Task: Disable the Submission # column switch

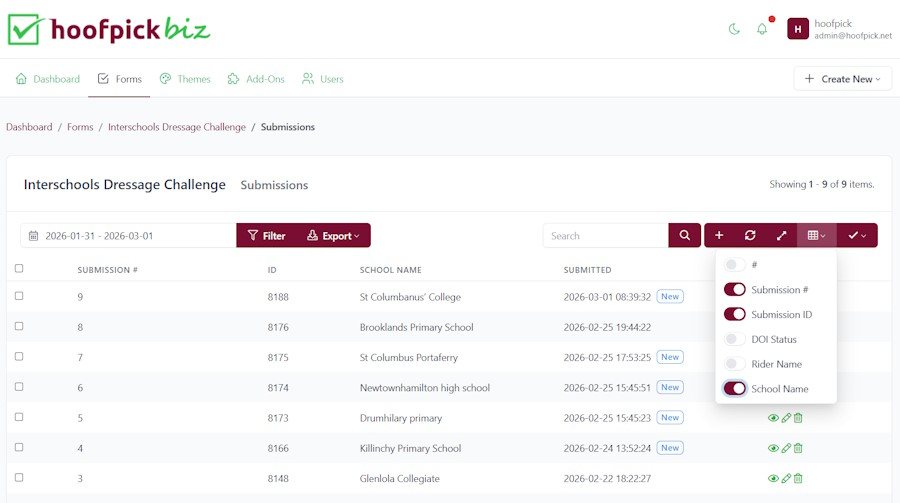Action: [x=735, y=289]
